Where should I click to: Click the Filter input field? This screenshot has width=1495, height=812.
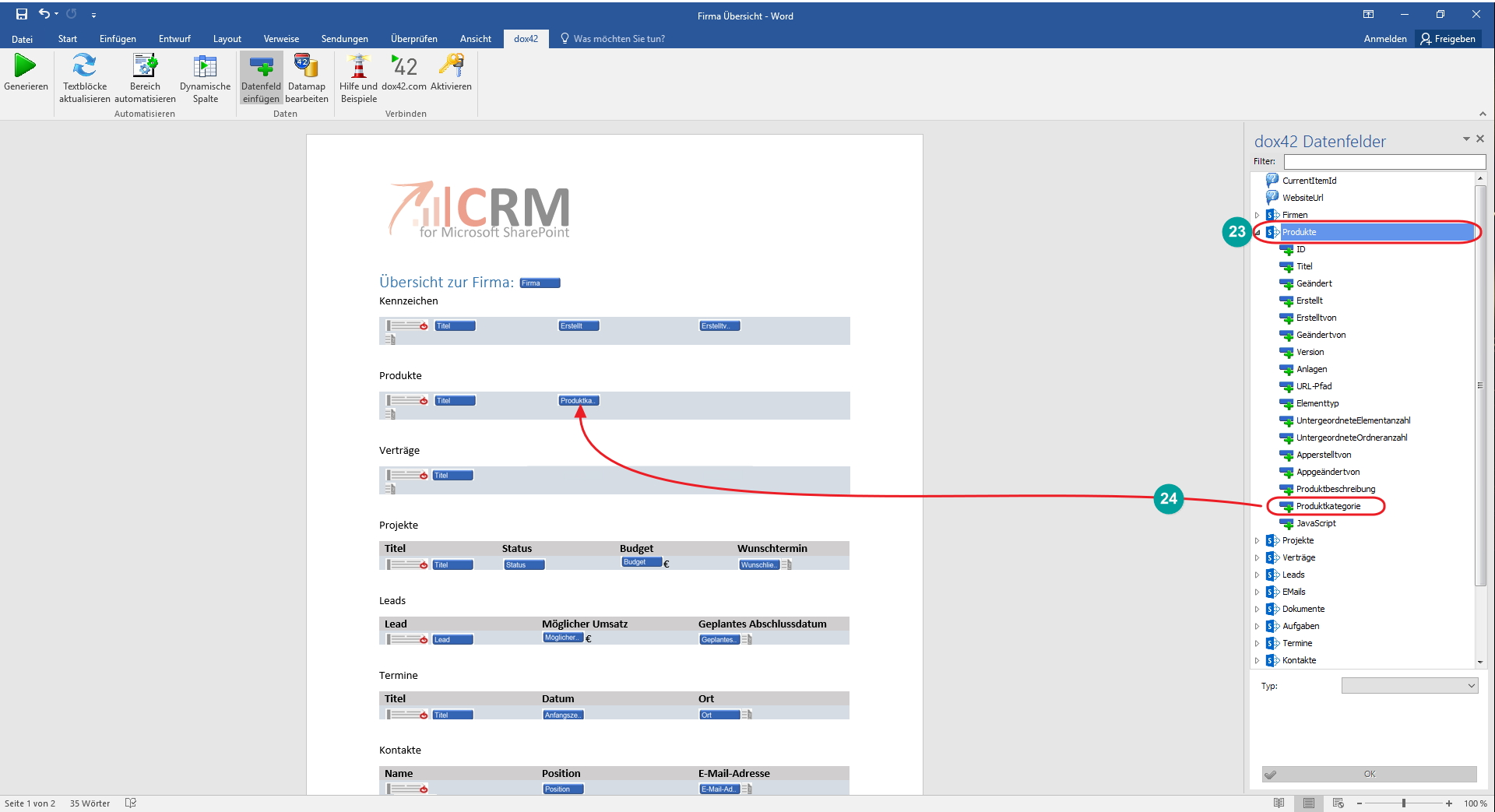click(1384, 162)
